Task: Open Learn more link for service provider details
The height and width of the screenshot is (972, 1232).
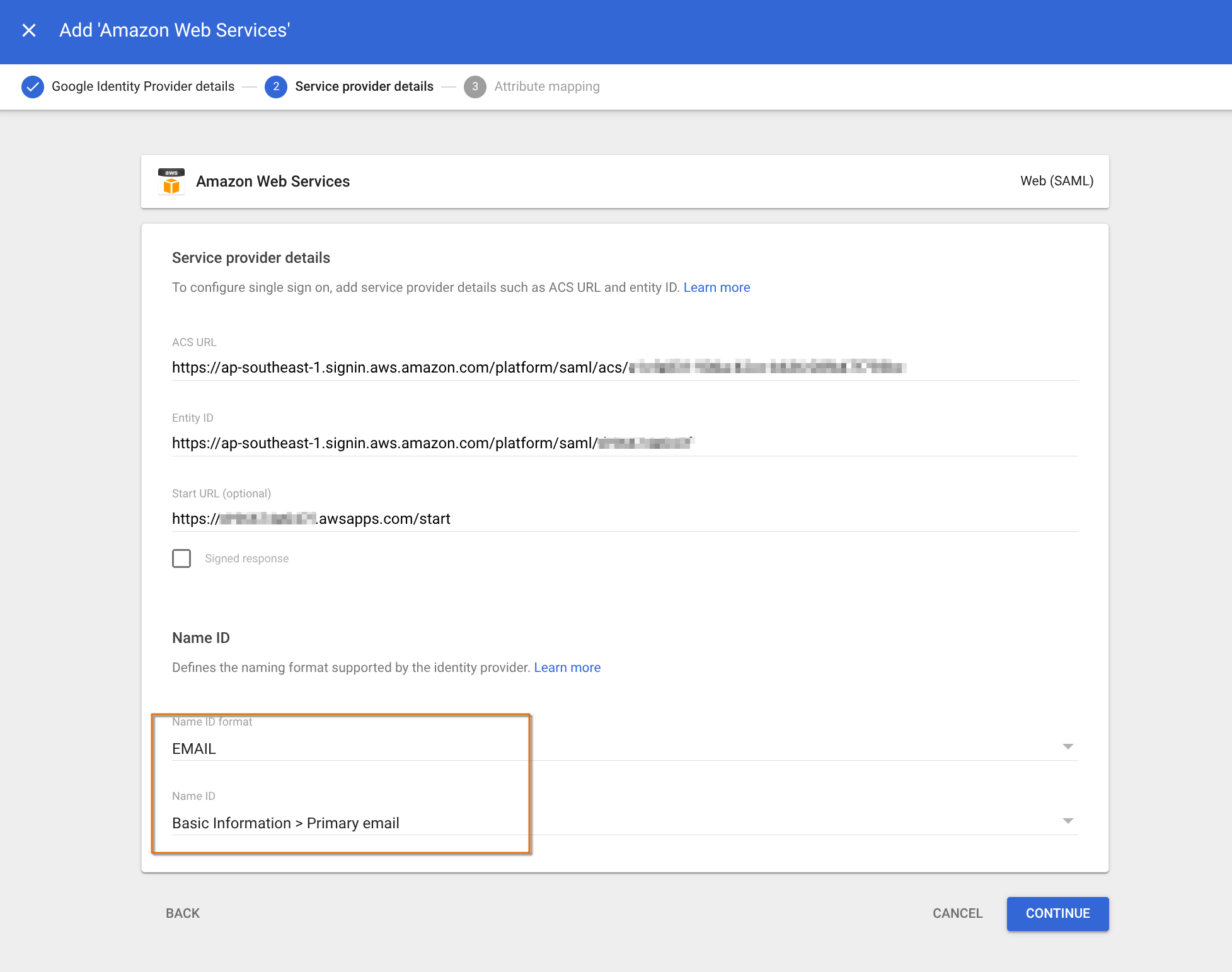Action: point(717,287)
